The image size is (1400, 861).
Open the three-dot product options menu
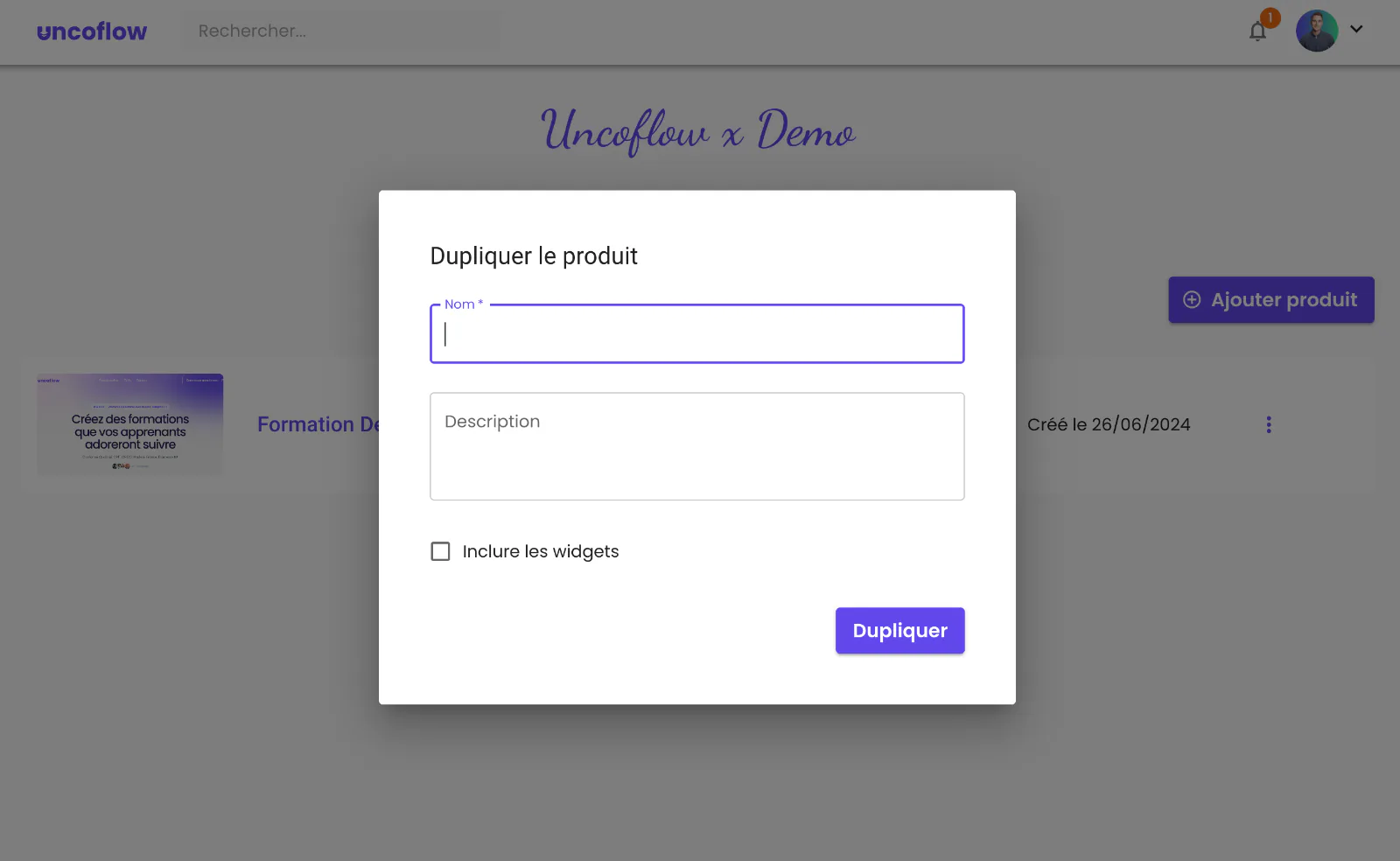pyautogui.click(x=1269, y=424)
